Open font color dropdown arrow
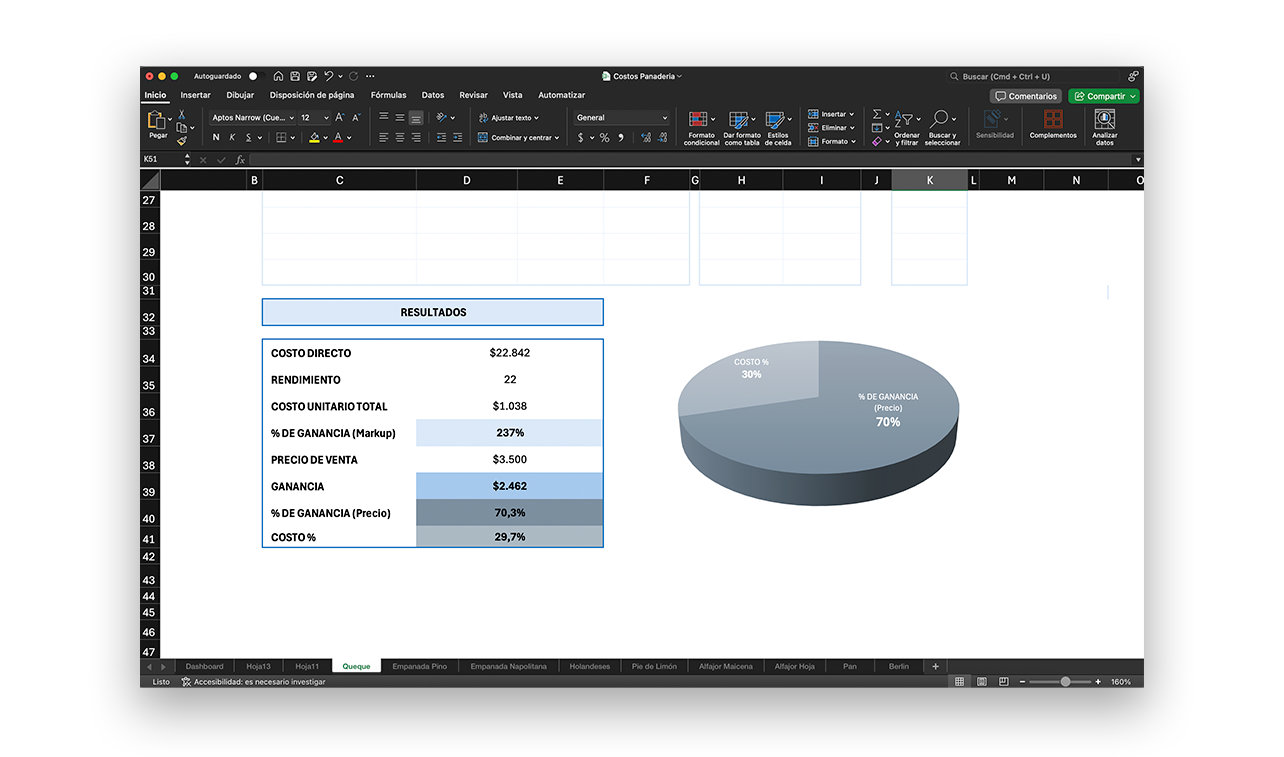This screenshot has height=757, width=1284. tap(348, 138)
